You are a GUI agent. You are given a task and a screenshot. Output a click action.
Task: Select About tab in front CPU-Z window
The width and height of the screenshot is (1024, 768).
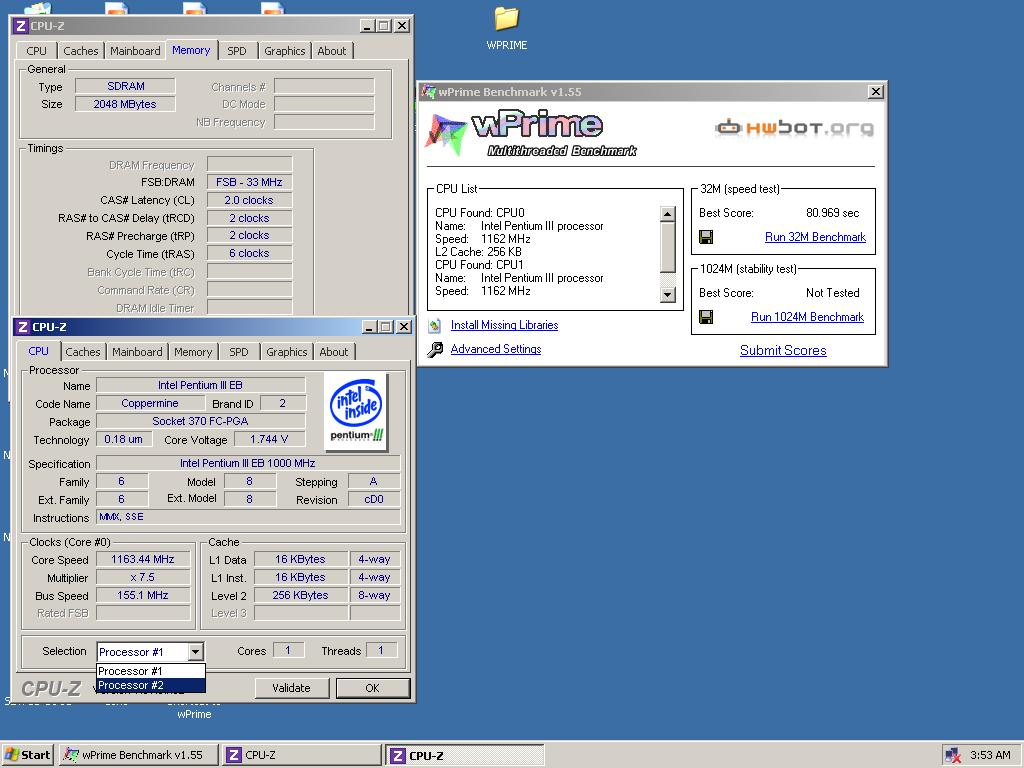[x=334, y=352]
